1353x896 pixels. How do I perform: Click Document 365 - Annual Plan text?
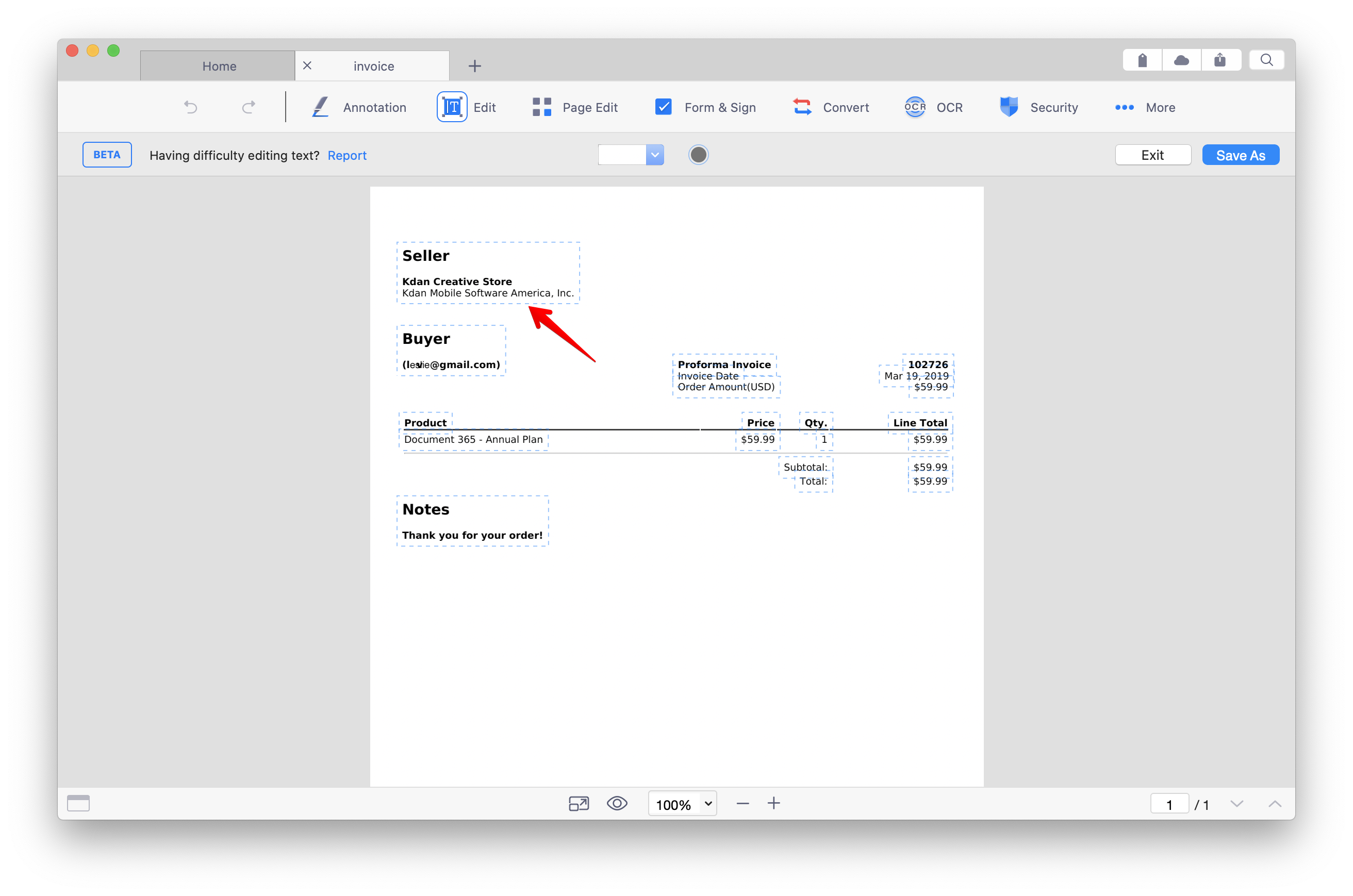point(473,439)
